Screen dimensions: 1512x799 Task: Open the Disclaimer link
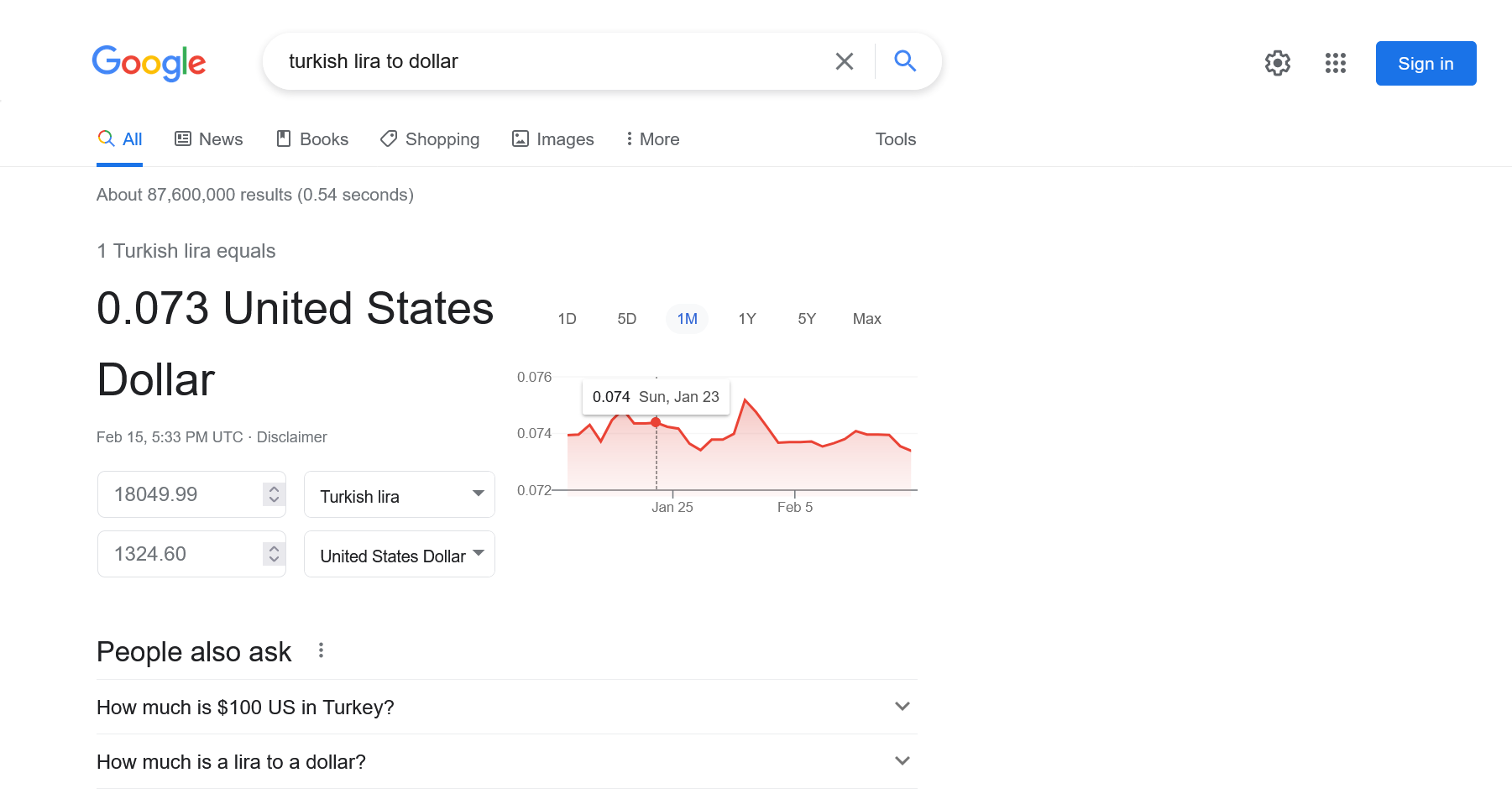[291, 436]
